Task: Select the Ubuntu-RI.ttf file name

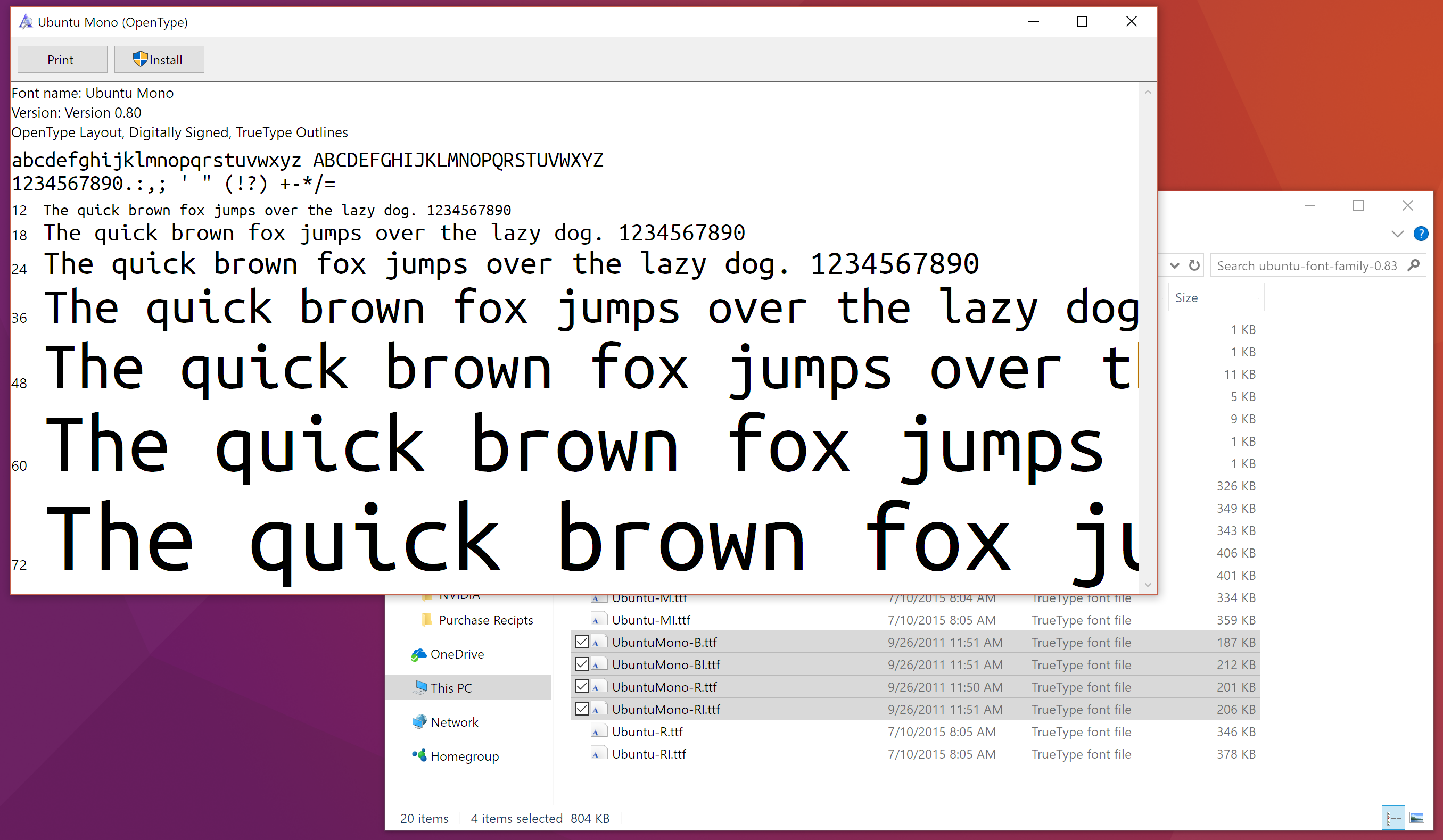Action: click(x=649, y=754)
